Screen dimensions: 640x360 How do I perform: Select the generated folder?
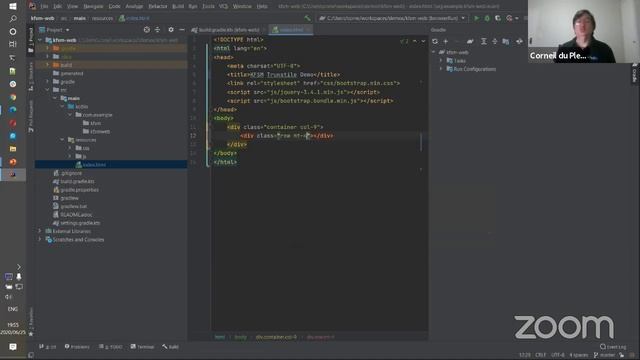[x=68, y=73]
